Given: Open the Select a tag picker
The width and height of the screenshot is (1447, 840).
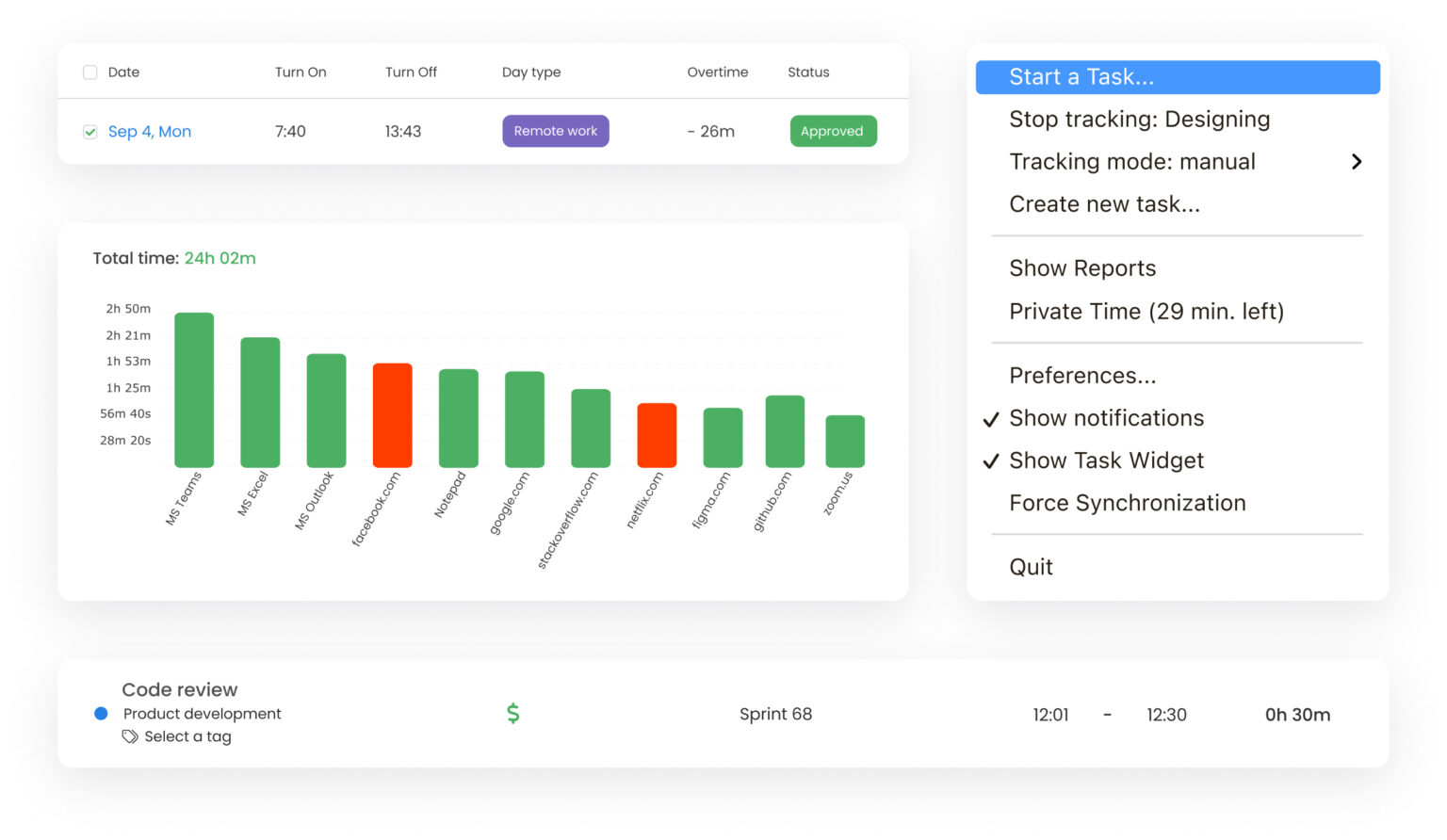Looking at the screenshot, I should [187, 736].
